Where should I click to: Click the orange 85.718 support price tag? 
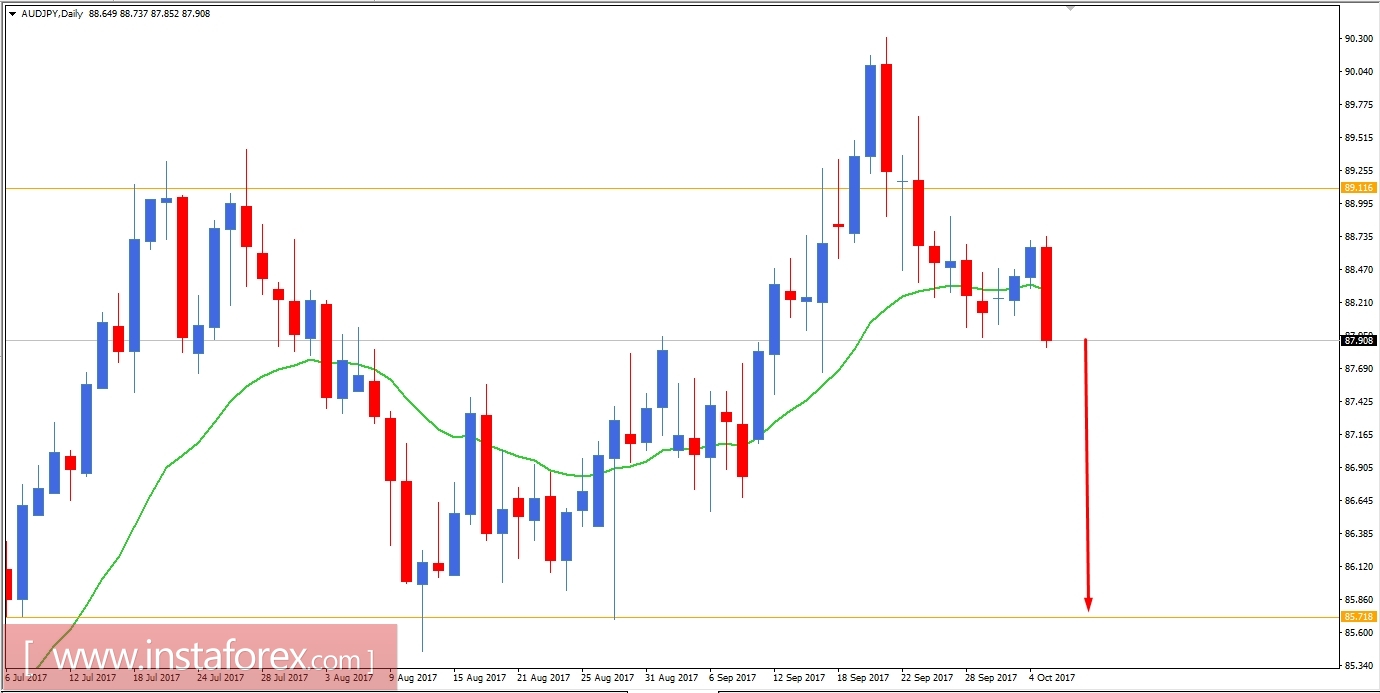click(x=1359, y=616)
